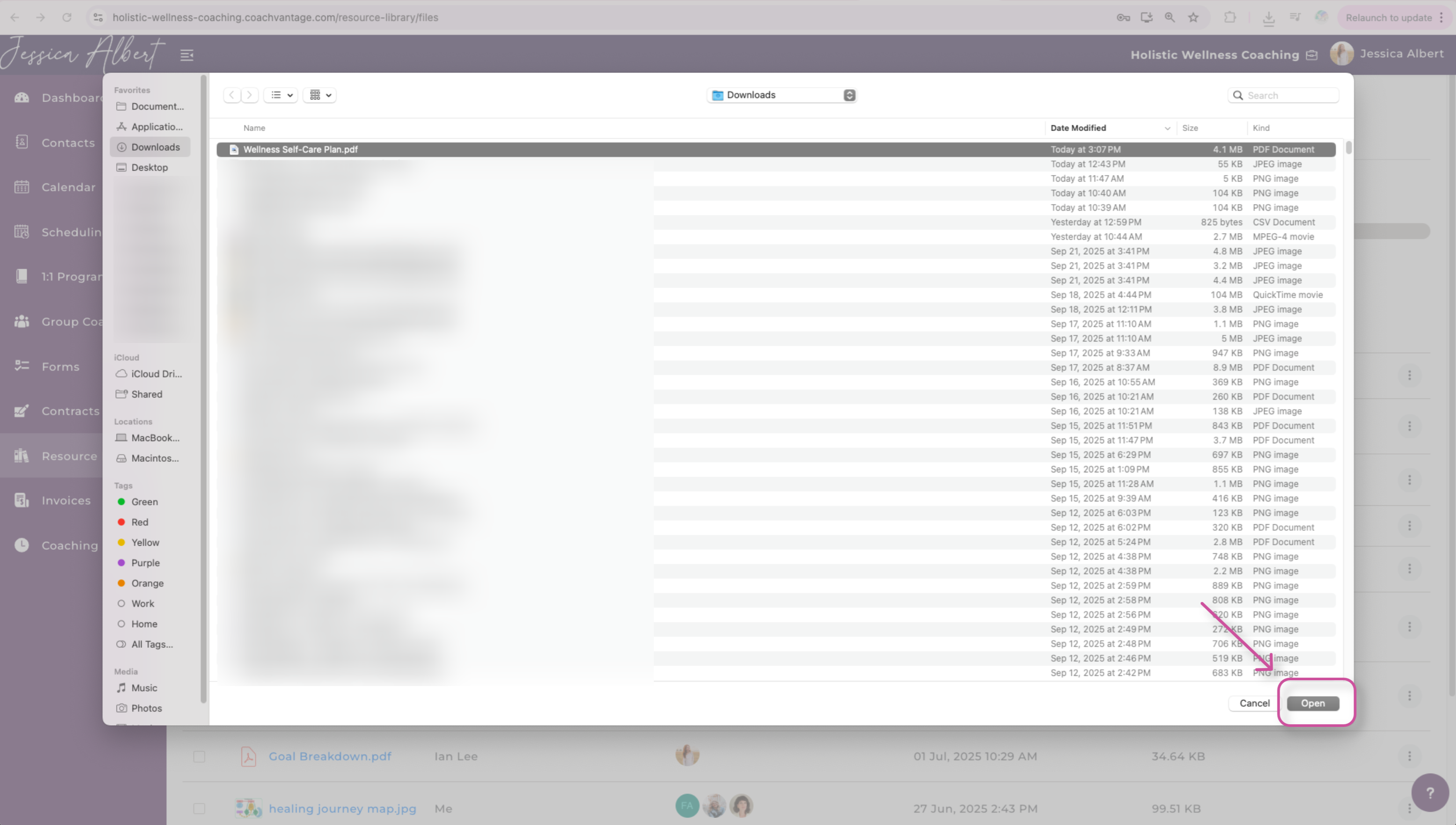The height and width of the screenshot is (825, 1456).
Task: Click the browser extensions puzzle icon
Action: point(1229,18)
